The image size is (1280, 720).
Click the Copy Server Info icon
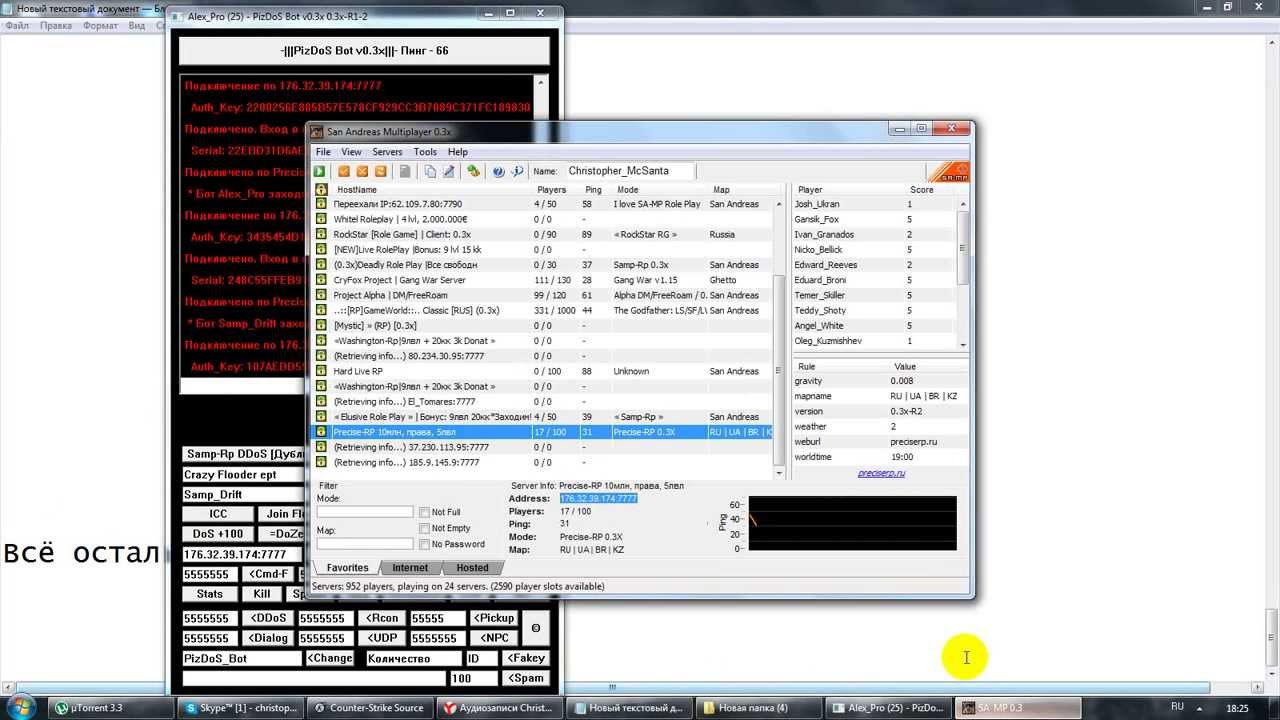(x=430, y=171)
